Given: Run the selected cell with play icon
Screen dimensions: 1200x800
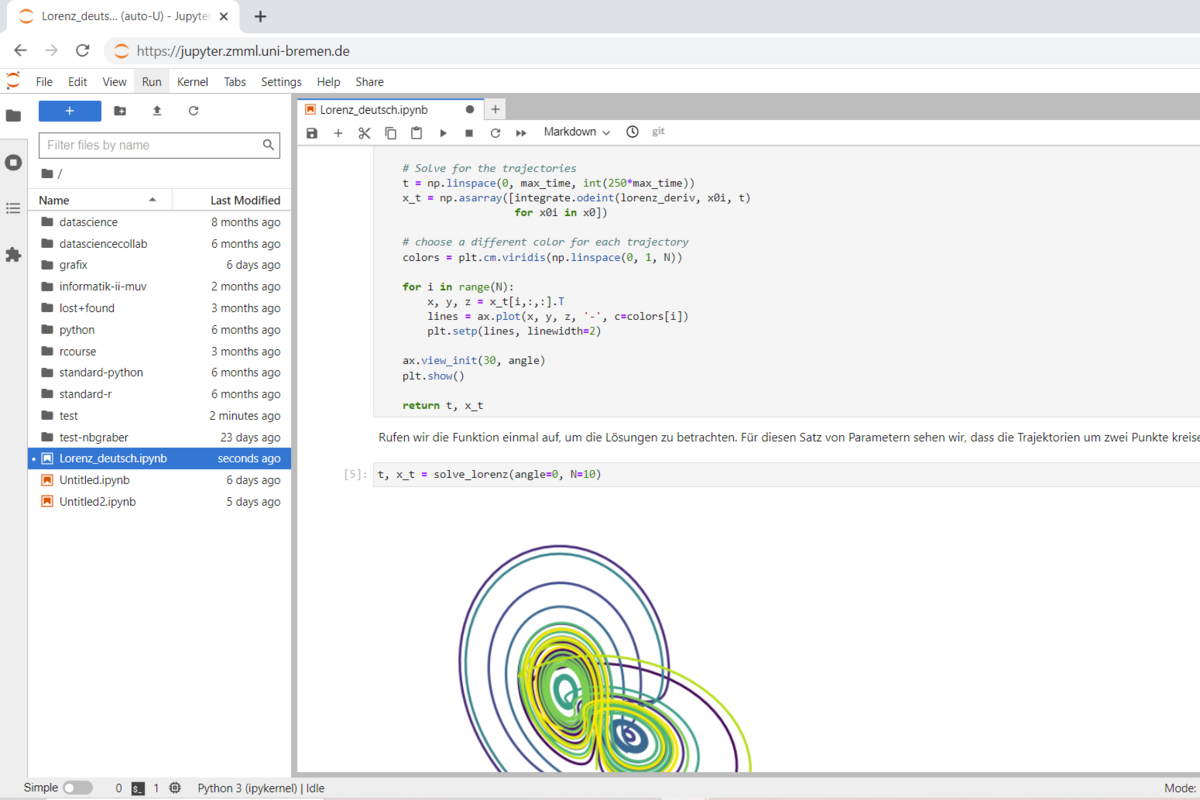Looking at the screenshot, I should click(x=443, y=133).
